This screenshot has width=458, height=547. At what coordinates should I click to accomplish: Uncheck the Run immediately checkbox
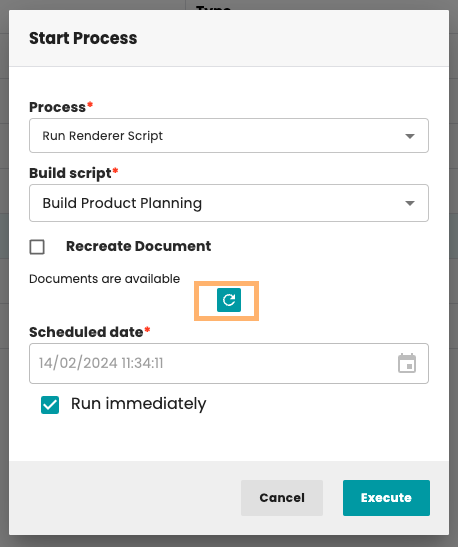click(x=50, y=405)
